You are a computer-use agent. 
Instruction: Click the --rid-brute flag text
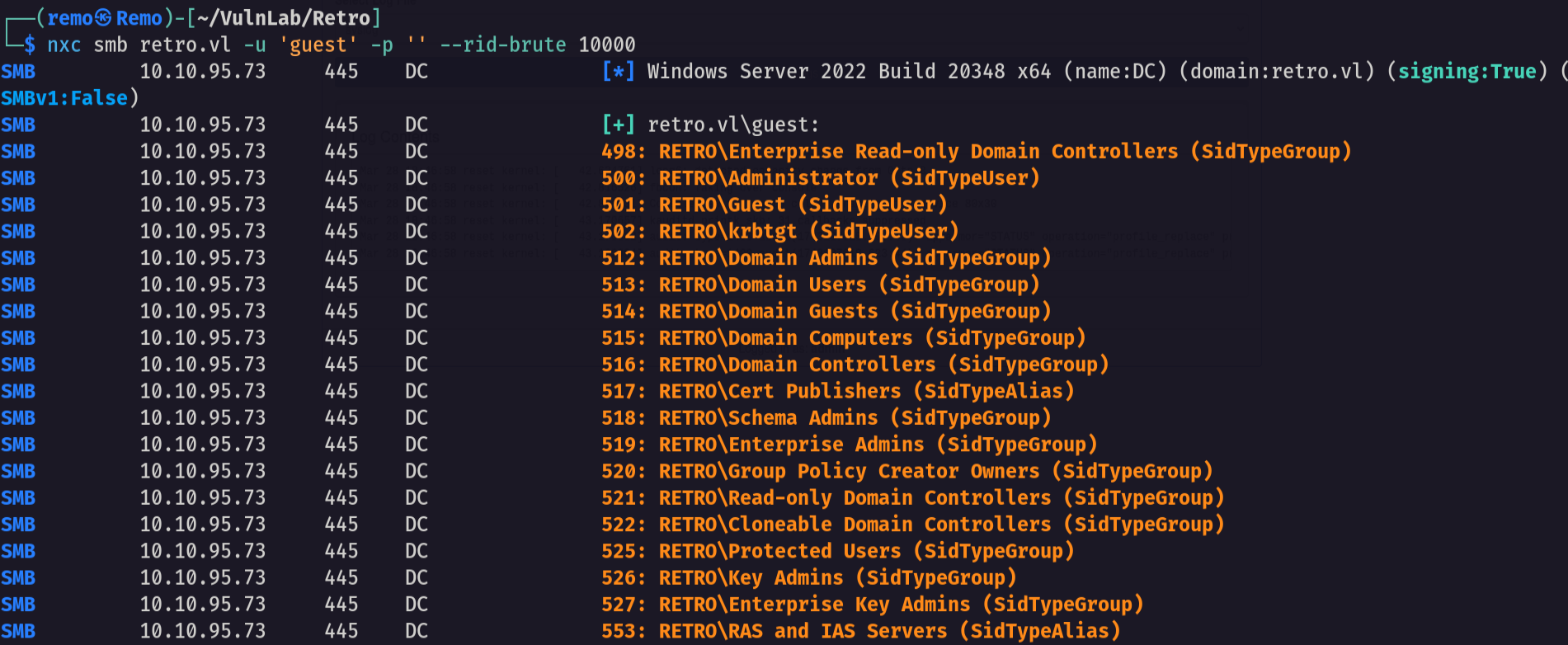point(503,45)
